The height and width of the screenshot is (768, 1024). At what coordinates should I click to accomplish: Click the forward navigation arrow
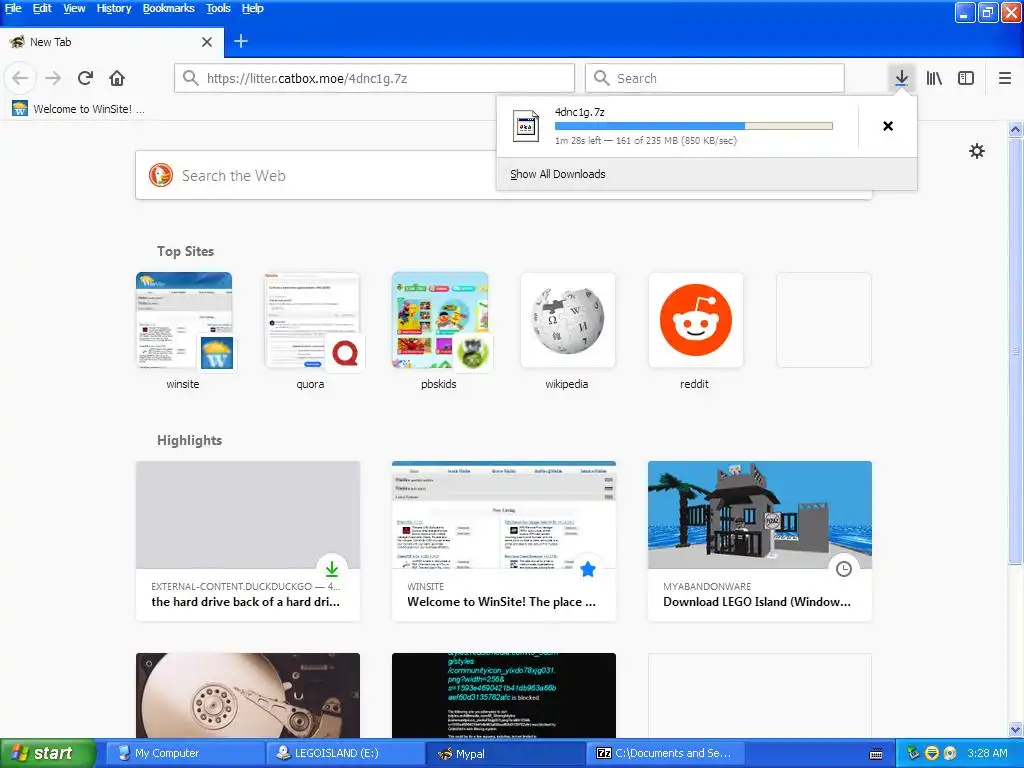[53, 78]
